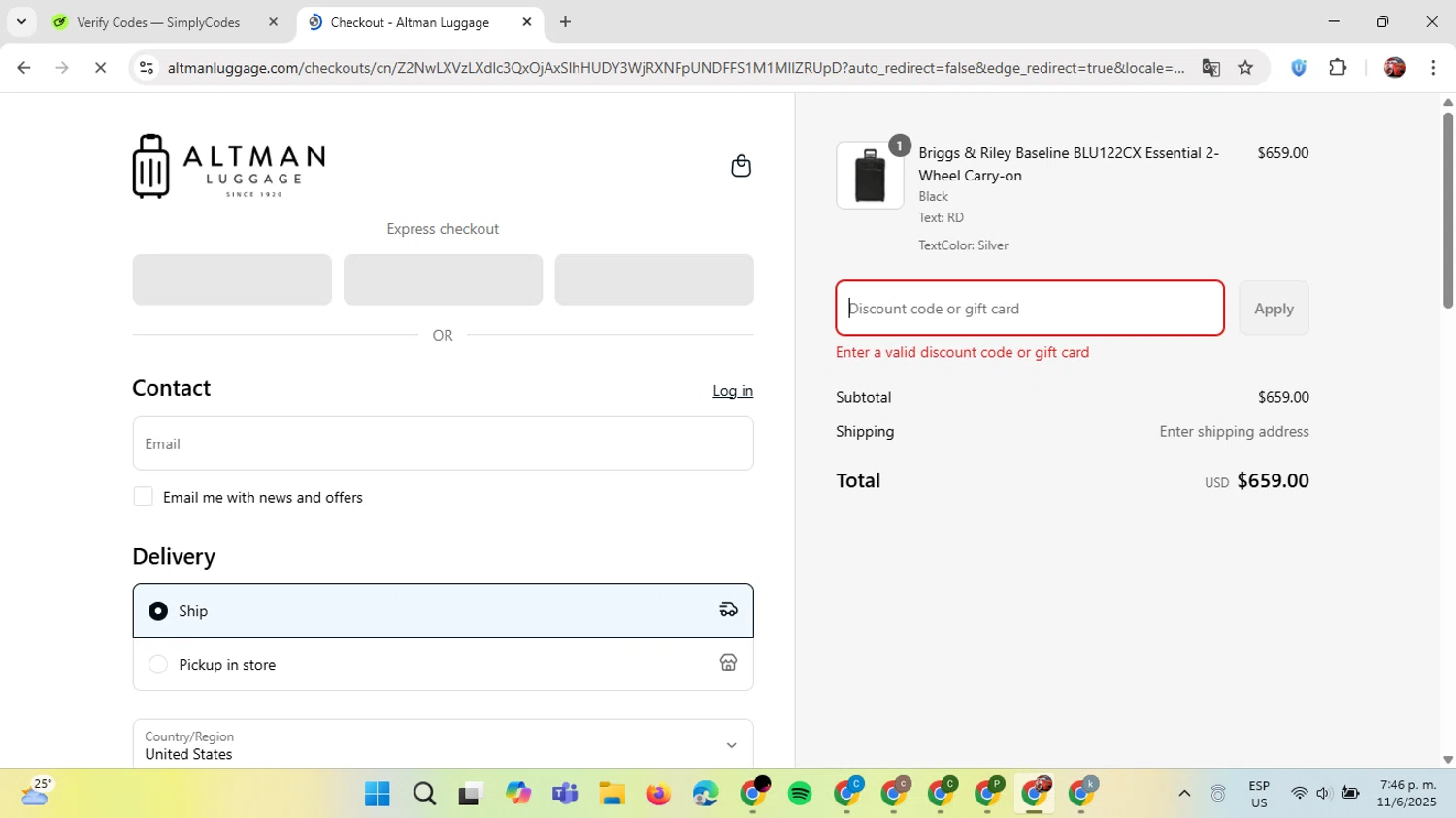The height and width of the screenshot is (818, 1456).
Task: Open the Bitwarden shield extension icon
Action: coord(1299,67)
